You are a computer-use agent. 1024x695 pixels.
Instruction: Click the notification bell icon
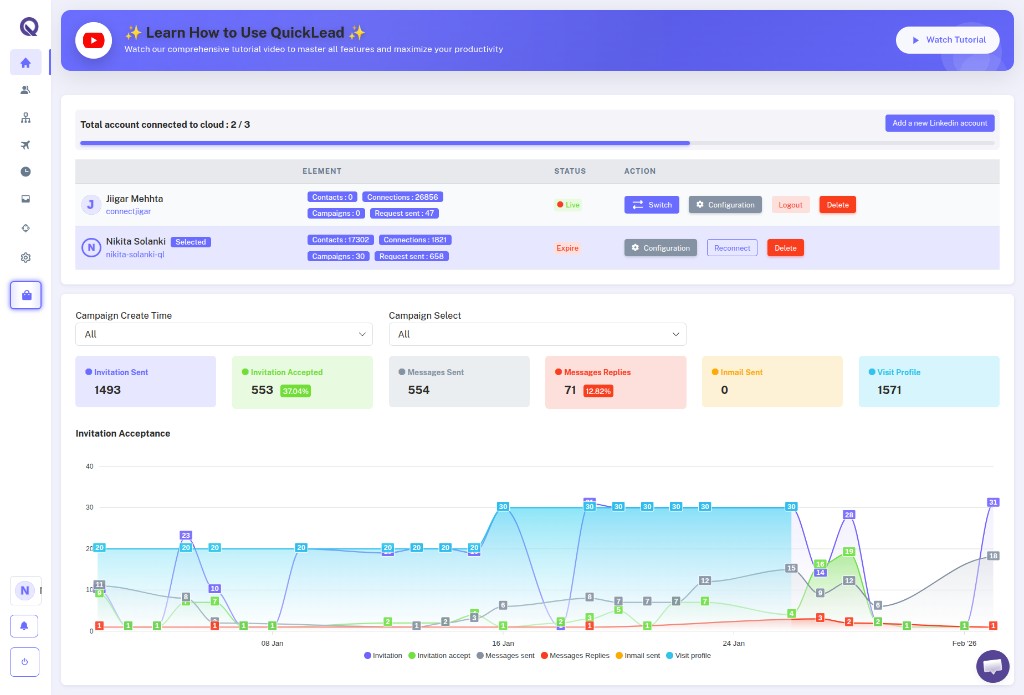(24, 625)
